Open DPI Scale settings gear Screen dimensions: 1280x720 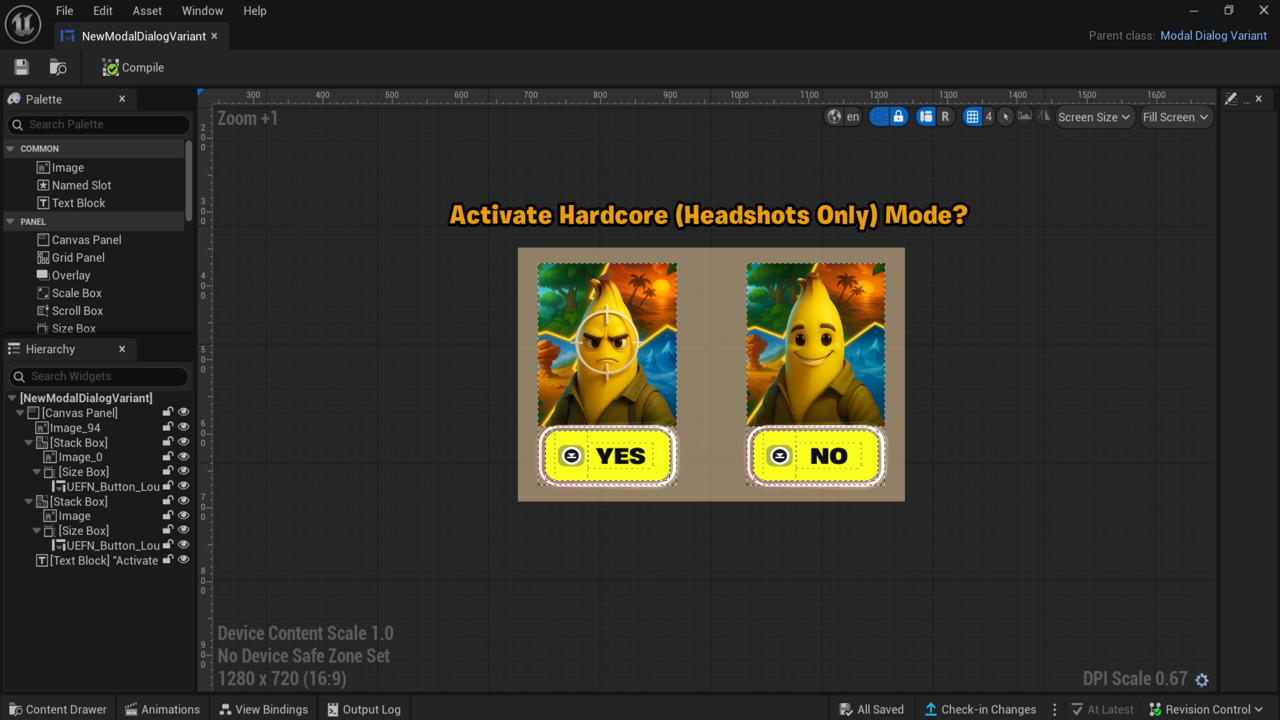[x=1202, y=679]
